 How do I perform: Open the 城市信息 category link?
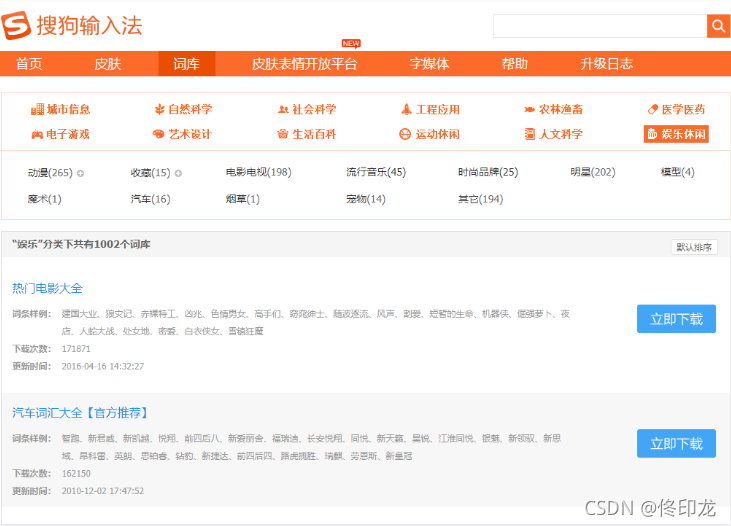(68, 110)
